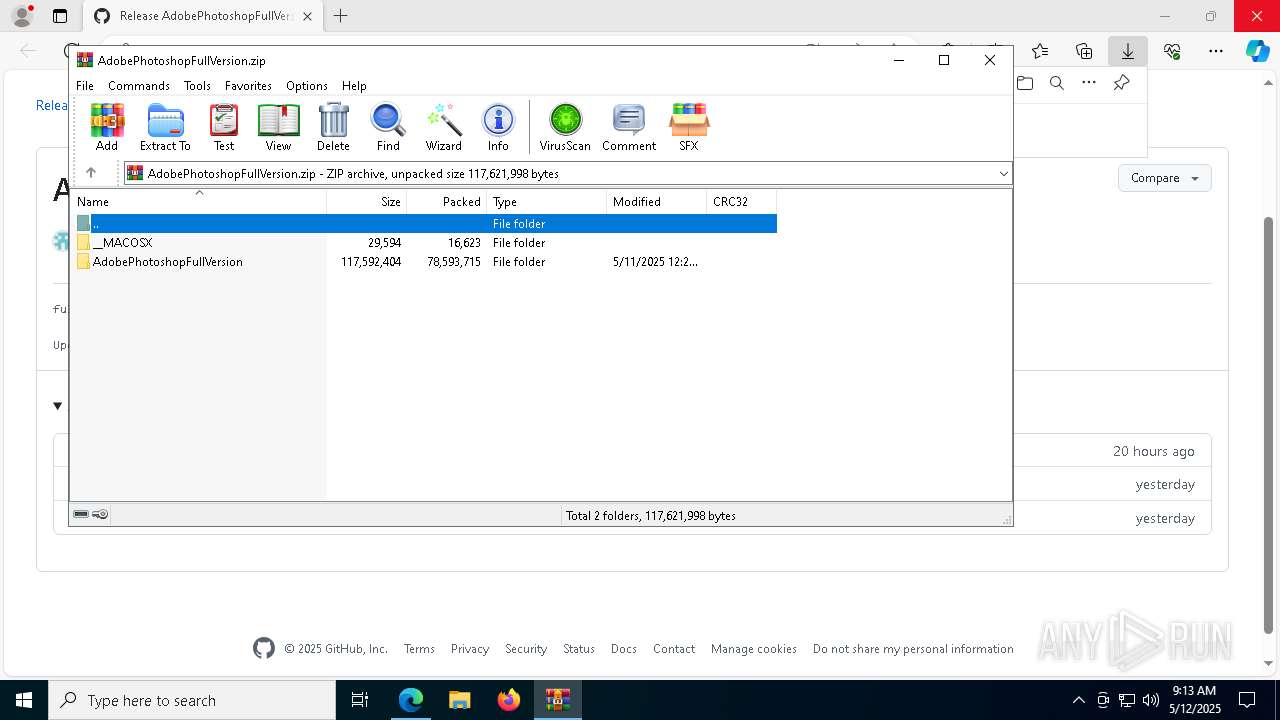The height and width of the screenshot is (720, 1280).
Task: Click the 78,593,715 packed value
Action: point(454,262)
